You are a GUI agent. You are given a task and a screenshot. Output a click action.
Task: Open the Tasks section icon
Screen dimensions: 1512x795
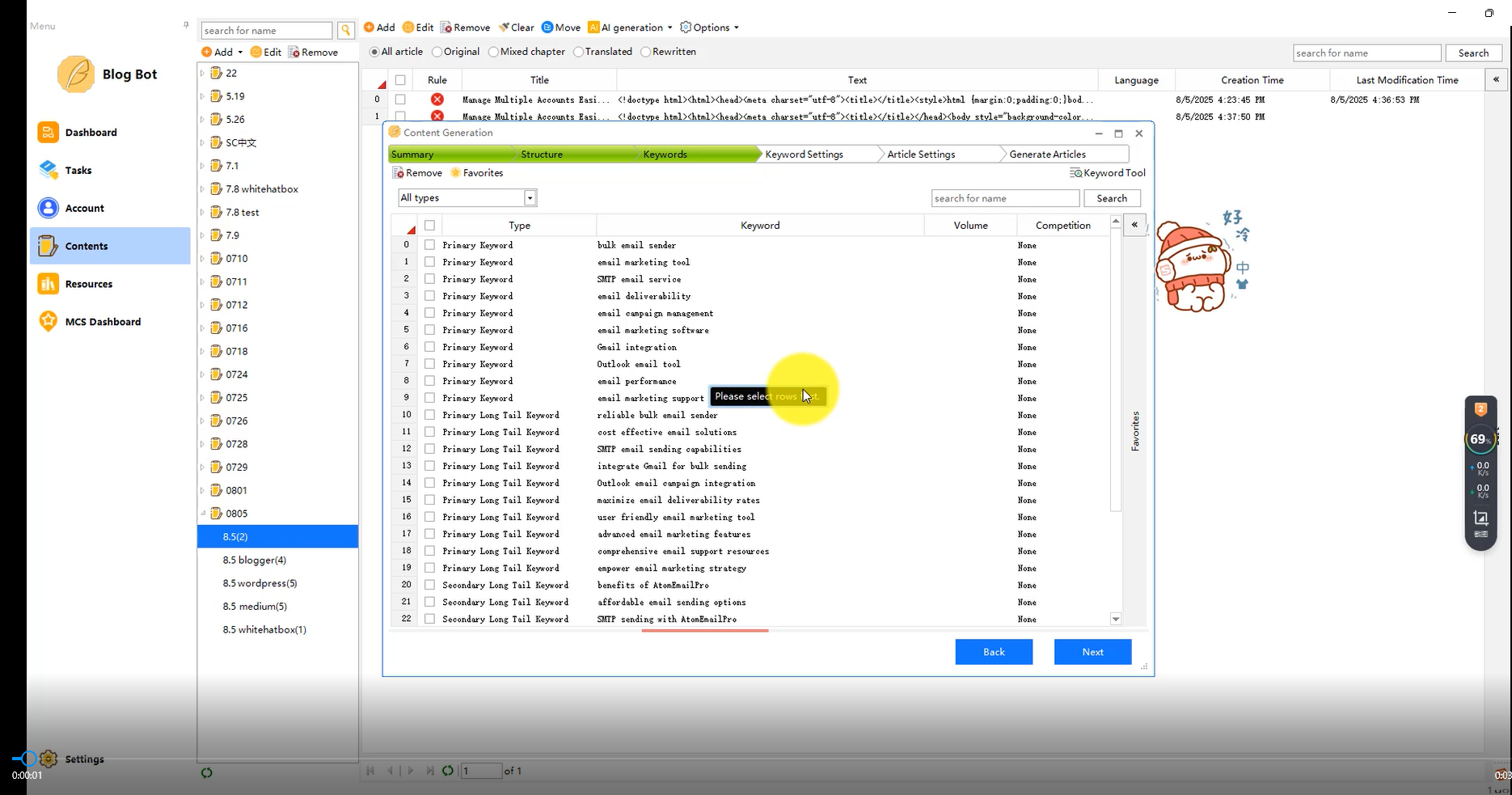point(48,170)
